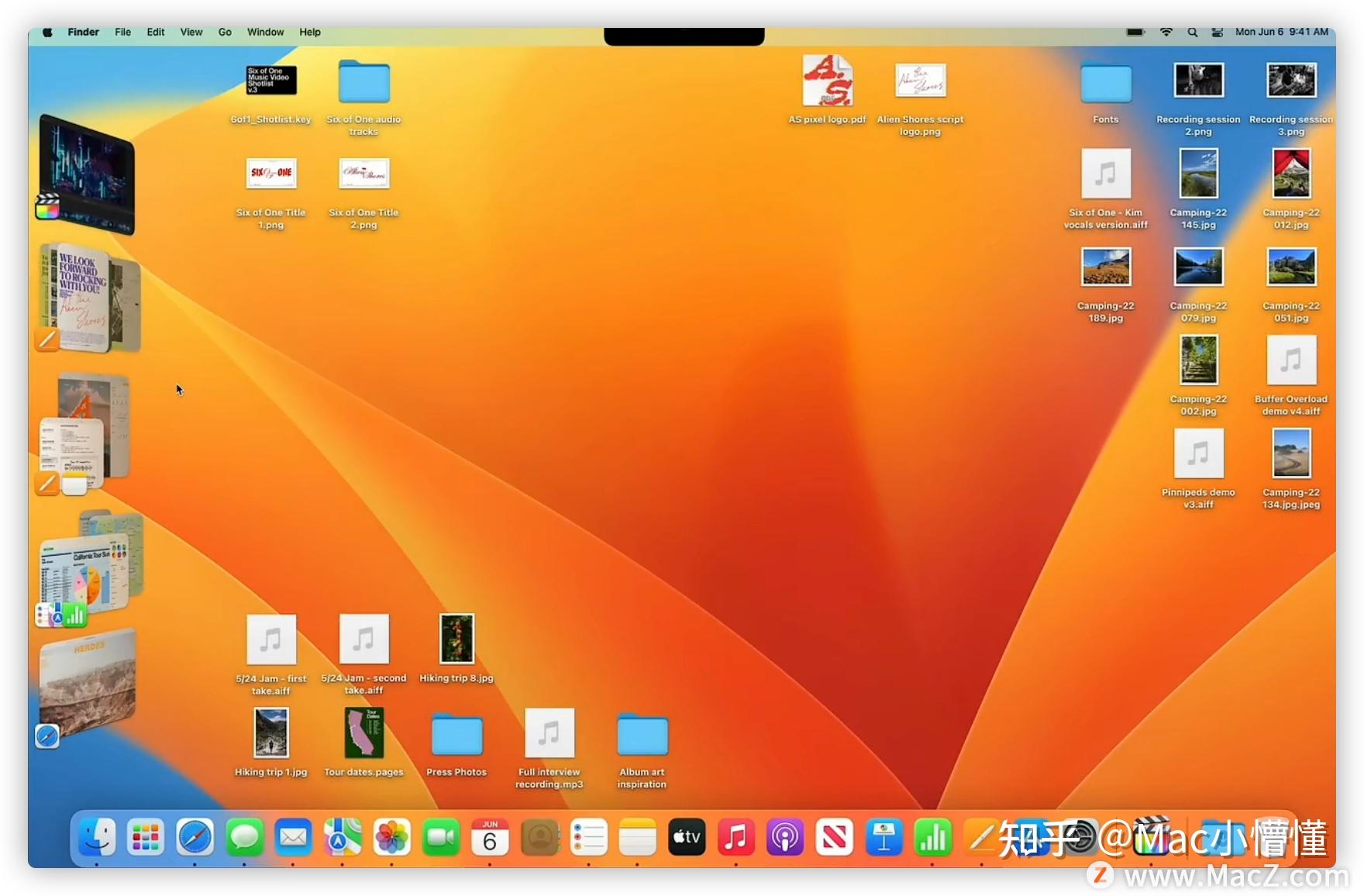
Task: Select Buffer Overload demo v4.aiff file
Action: (1291, 376)
